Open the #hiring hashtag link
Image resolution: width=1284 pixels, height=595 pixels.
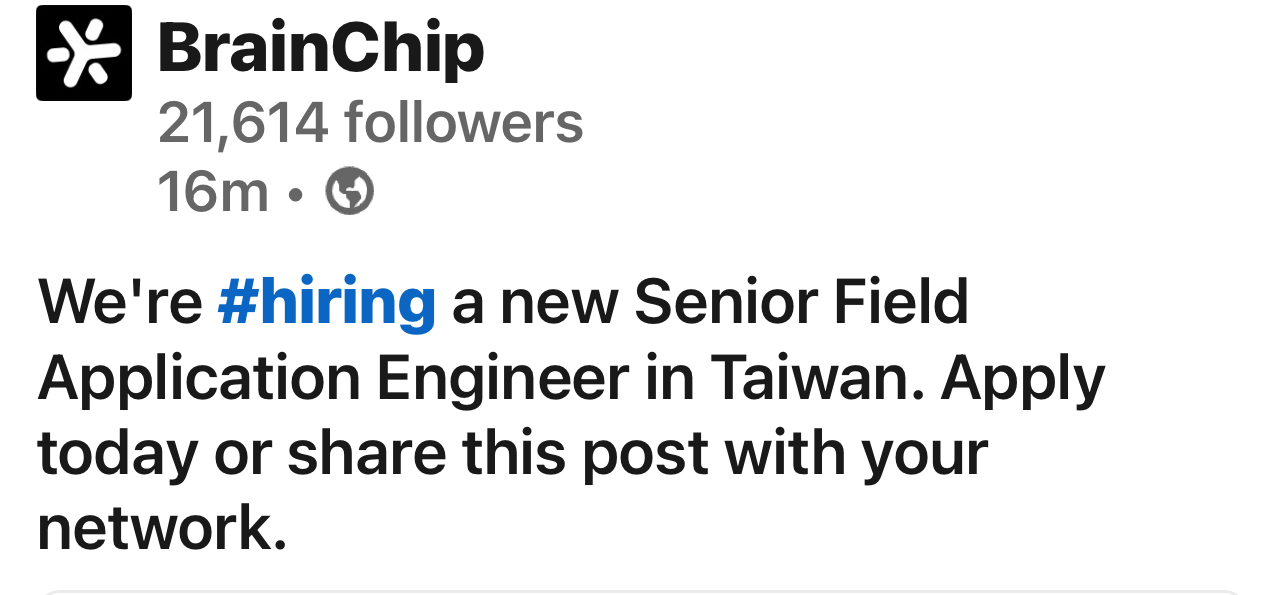[x=326, y=301]
